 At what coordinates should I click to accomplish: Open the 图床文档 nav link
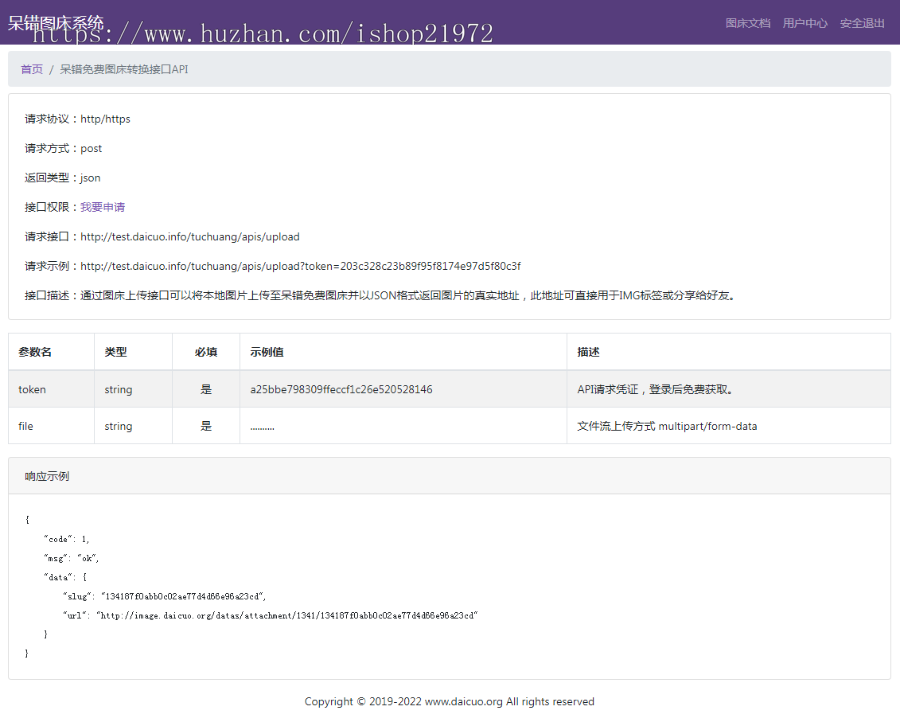click(747, 23)
